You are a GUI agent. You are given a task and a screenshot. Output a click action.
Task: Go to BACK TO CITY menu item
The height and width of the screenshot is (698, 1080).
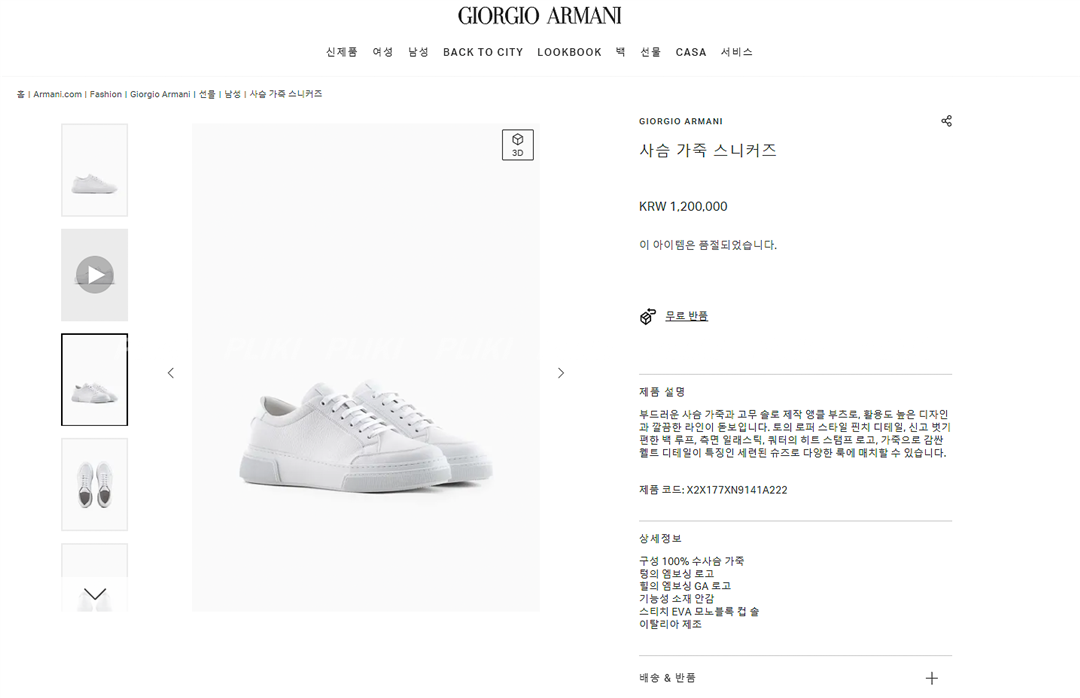click(483, 52)
